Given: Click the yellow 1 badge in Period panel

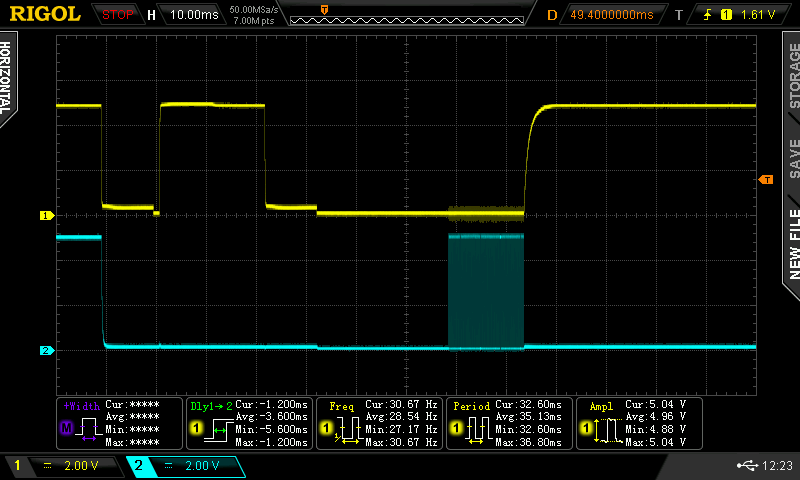Looking at the screenshot, I should pos(457,428).
